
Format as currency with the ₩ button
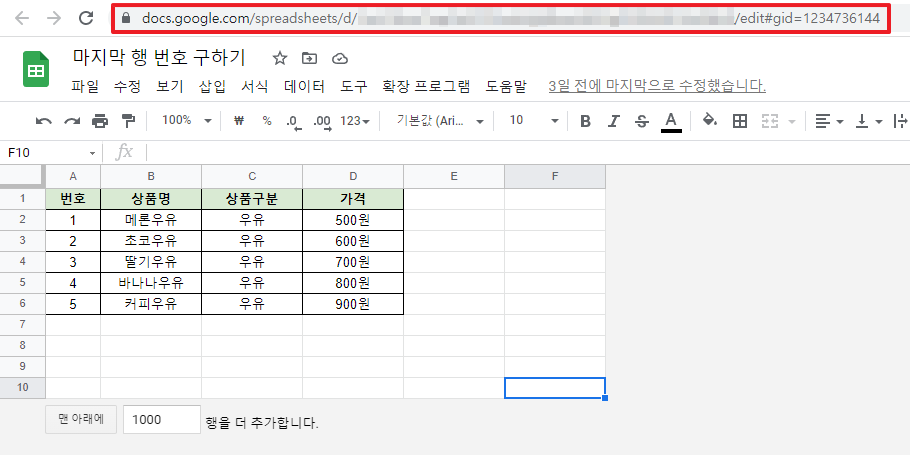(239, 121)
